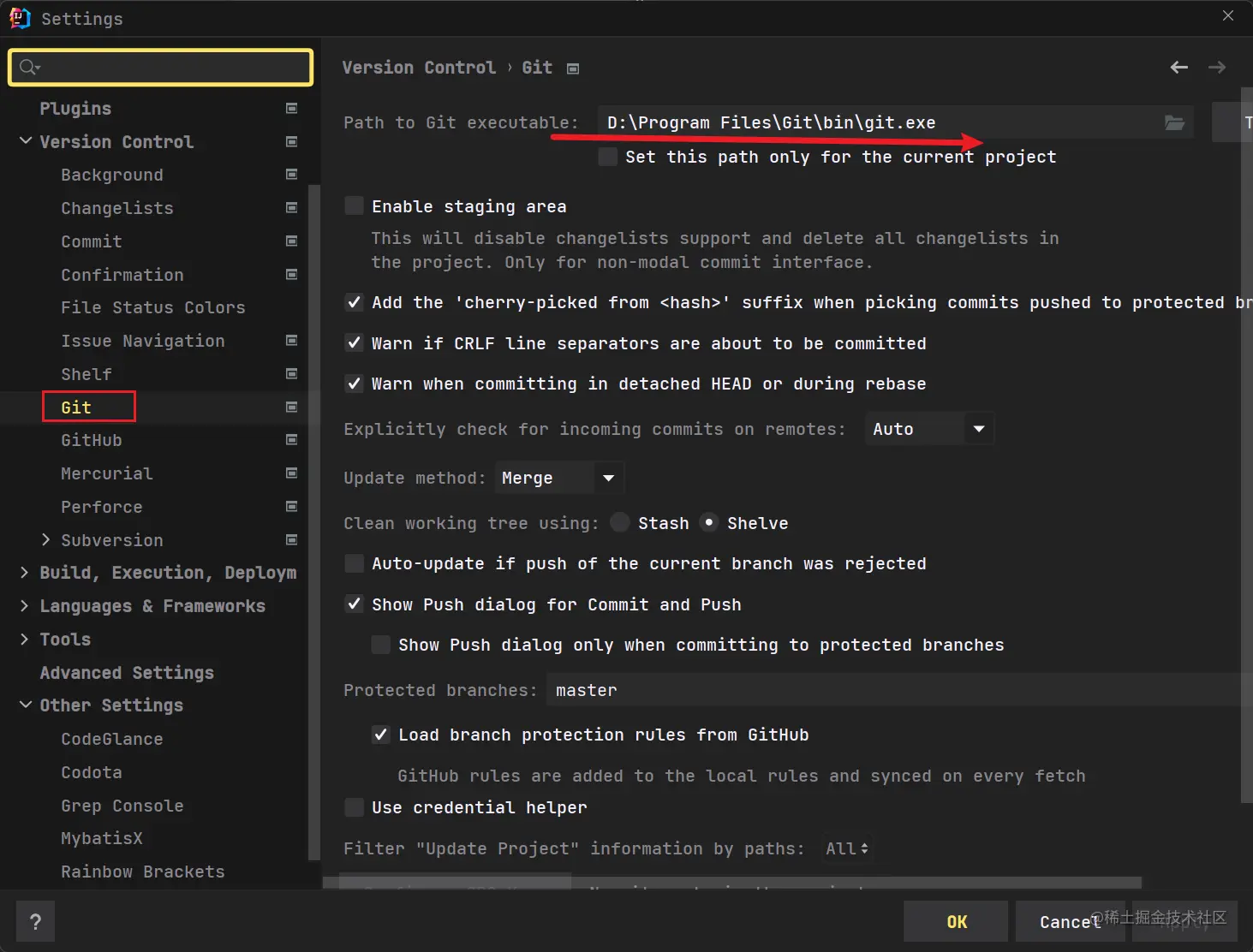The width and height of the screenshot is (1253, 952).
Task: Enable auto-update if push was rejected
Action: (354, 562)
